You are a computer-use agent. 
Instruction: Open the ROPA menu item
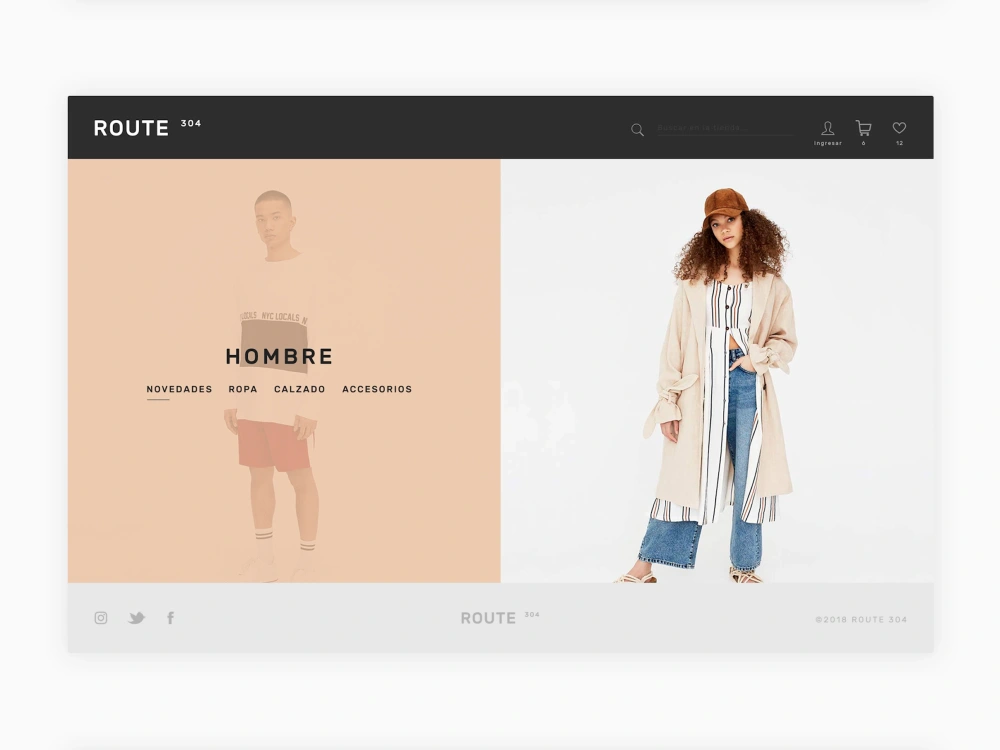click(x=243, y=389)
